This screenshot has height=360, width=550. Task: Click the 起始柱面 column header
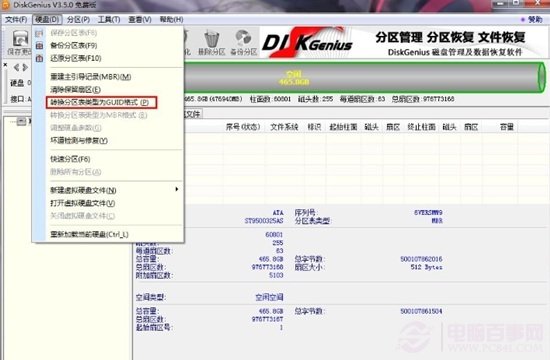tap(343, 127)
